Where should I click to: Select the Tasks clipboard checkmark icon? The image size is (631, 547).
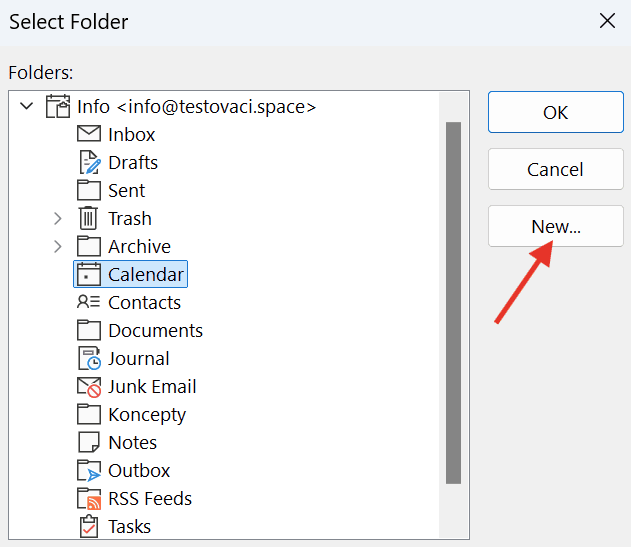[x=89, y=526]
